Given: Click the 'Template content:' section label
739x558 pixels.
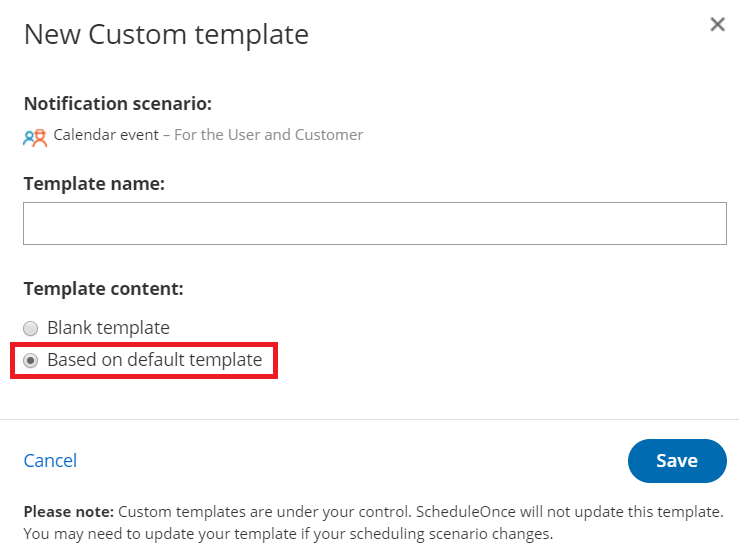Looking at the screenshot, I should (x=103, y=289).
